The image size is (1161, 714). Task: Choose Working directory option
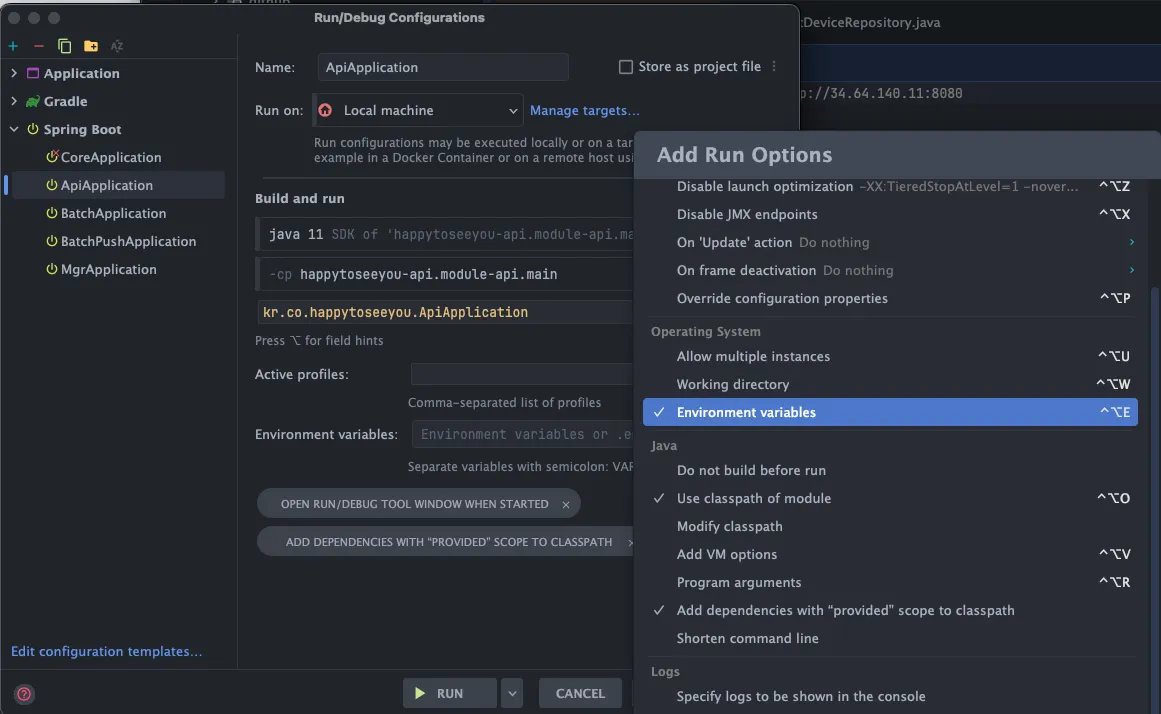pos(890,384)
